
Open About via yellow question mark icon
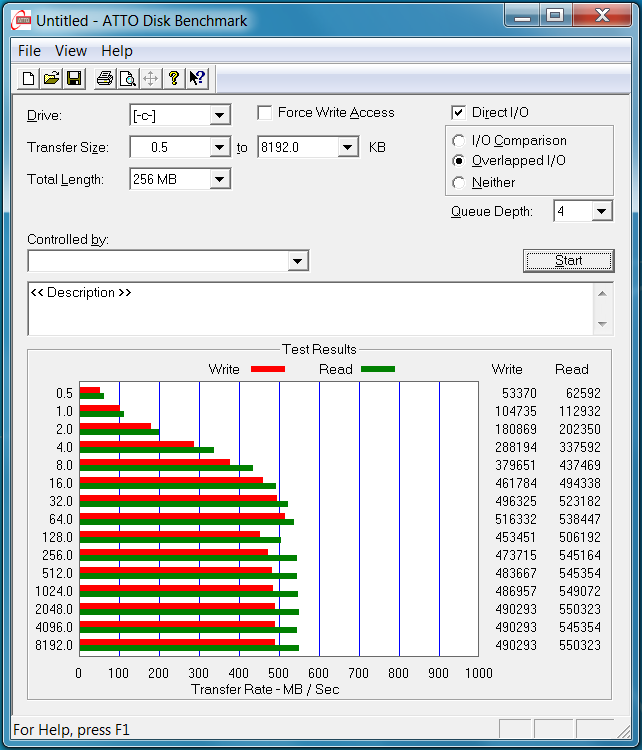pyautogui.click(x=174, y=78)
